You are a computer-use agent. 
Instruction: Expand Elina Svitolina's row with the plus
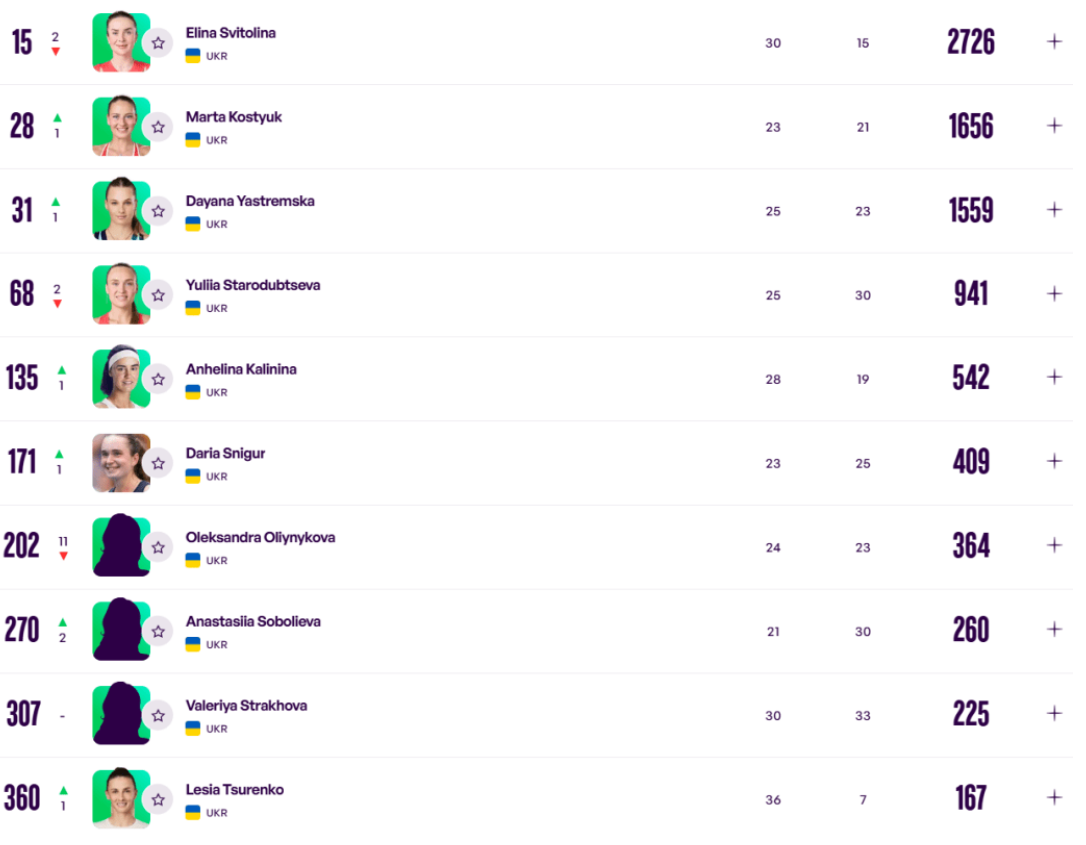click(x=1054, y=42)
